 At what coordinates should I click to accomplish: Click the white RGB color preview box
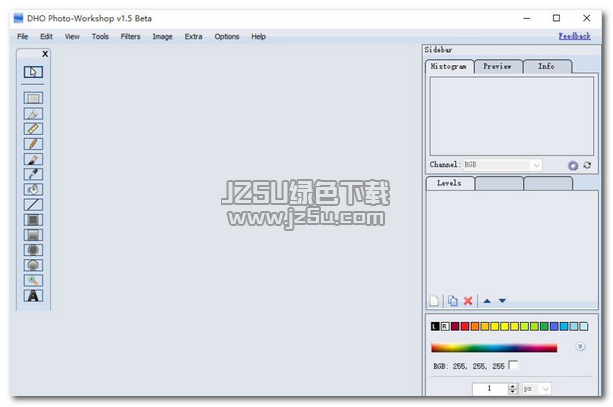point(514,365)
